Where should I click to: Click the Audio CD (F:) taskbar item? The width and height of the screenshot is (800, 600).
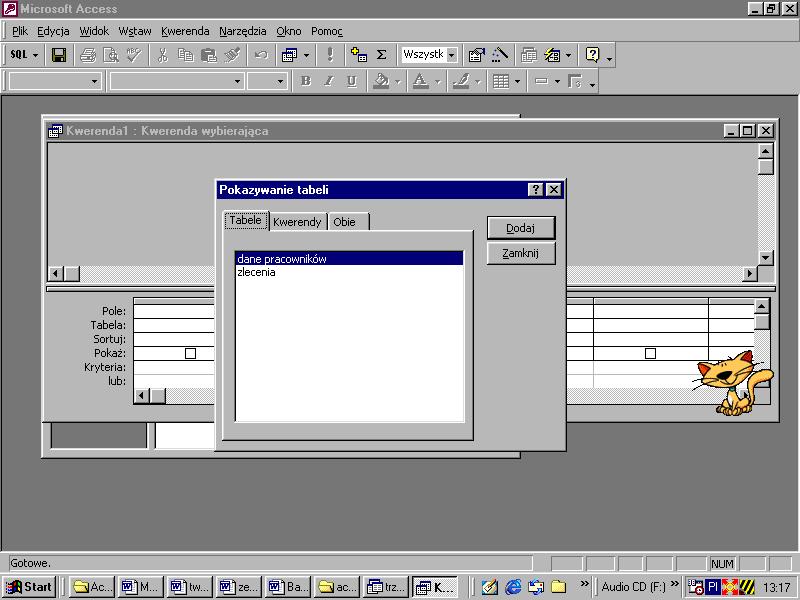633,587
